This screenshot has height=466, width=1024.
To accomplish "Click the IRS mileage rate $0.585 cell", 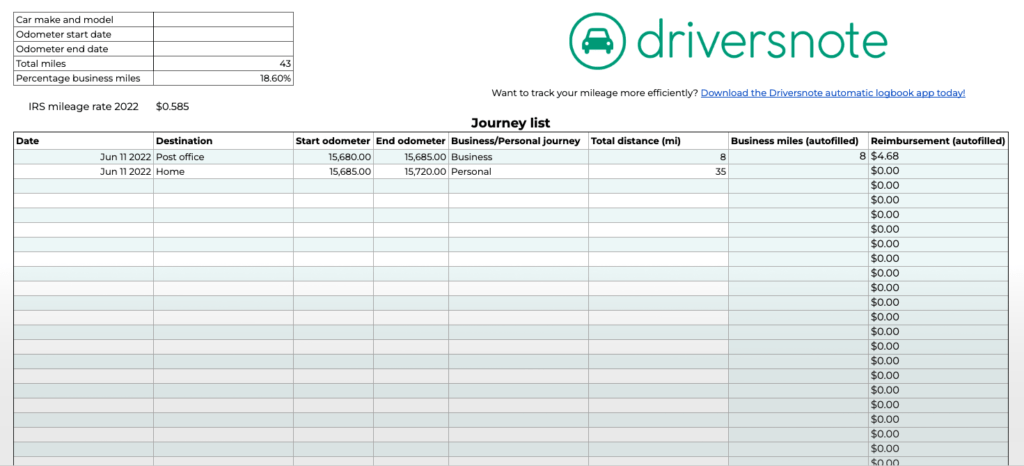I will tap(173, 106).
